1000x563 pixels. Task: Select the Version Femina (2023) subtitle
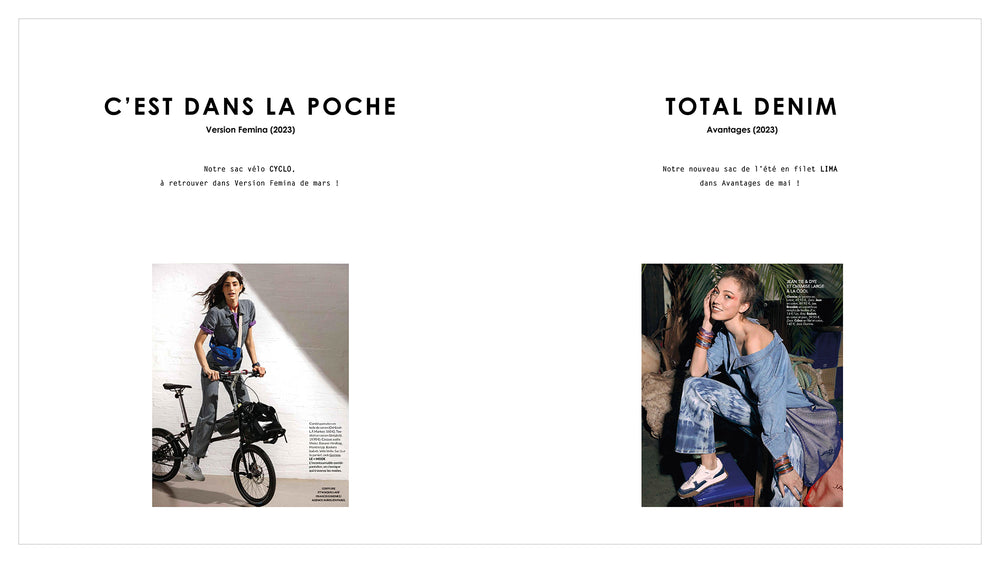tap(250, 129)
